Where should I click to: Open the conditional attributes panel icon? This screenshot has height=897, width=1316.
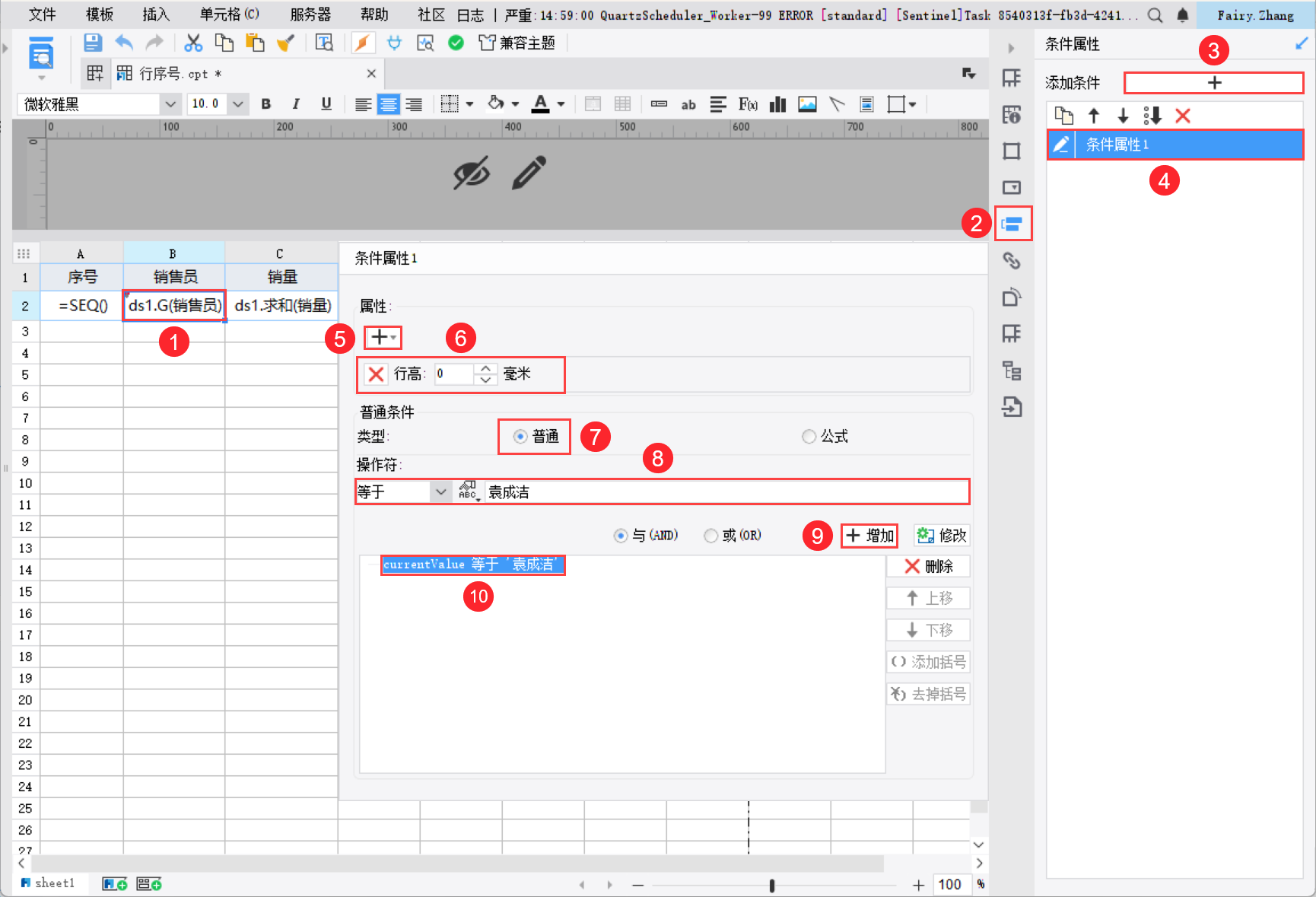(1012, 224)
